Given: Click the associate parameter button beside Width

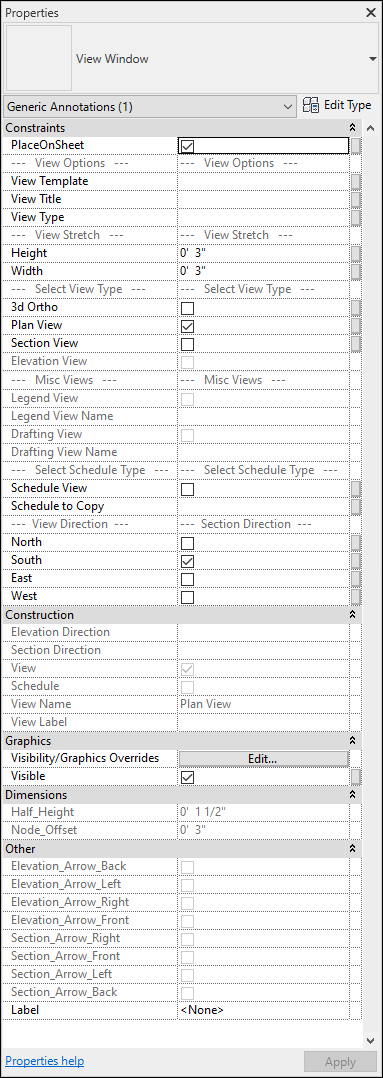Looking at the screenshot, I should (x=355, y=271).
